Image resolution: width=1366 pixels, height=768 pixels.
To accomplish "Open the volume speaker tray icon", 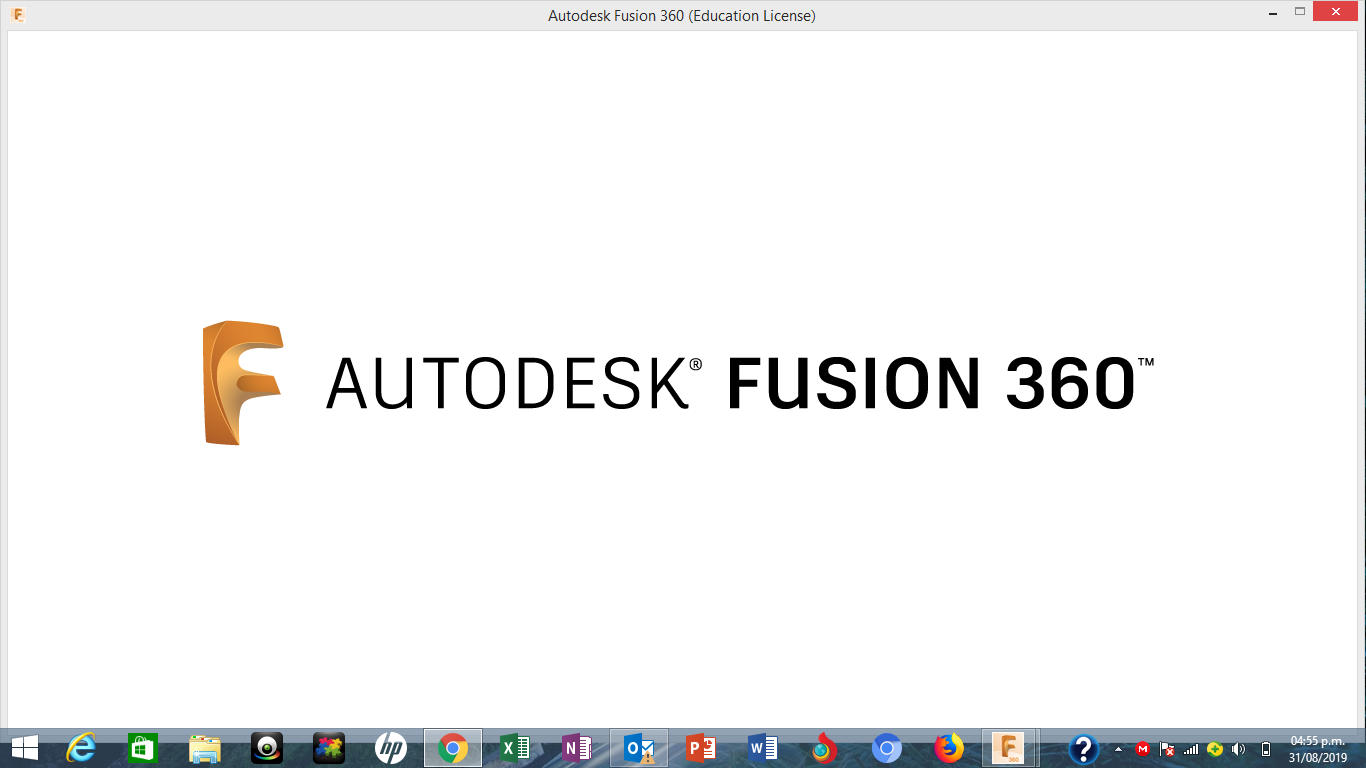I will point(1239,749).
